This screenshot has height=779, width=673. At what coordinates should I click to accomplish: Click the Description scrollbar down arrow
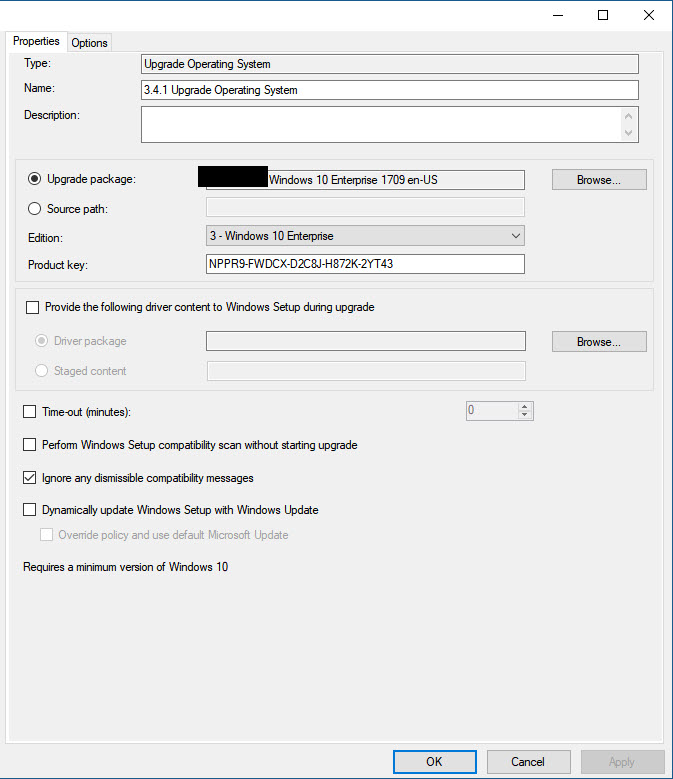[628, 133]
